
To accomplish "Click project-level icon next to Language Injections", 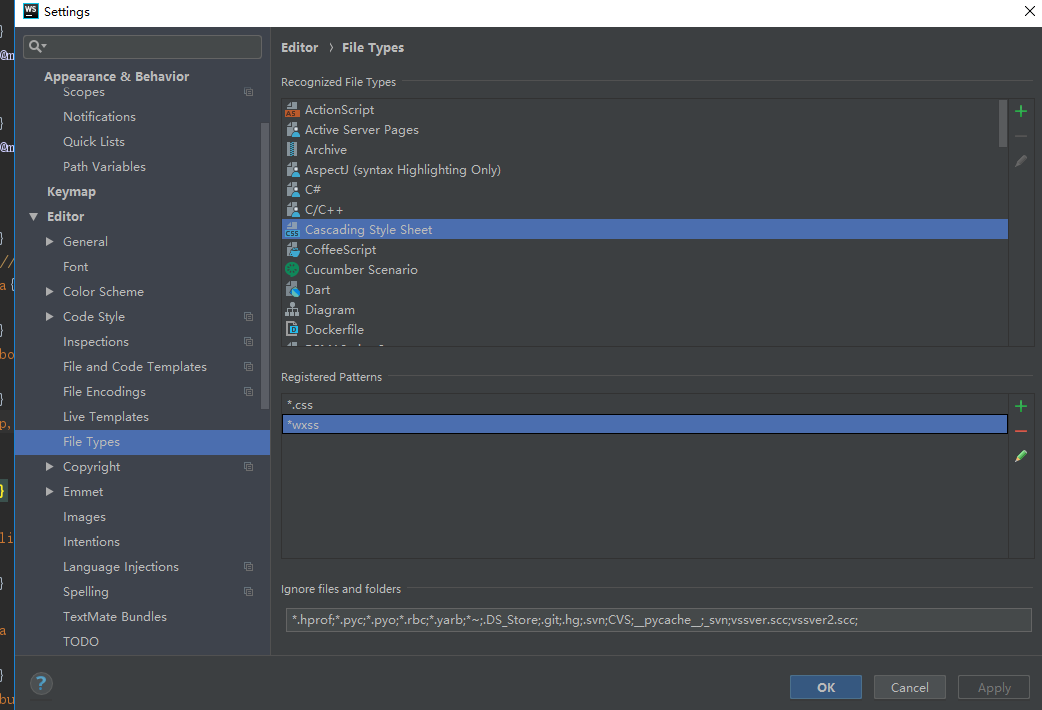I will 249,566.
